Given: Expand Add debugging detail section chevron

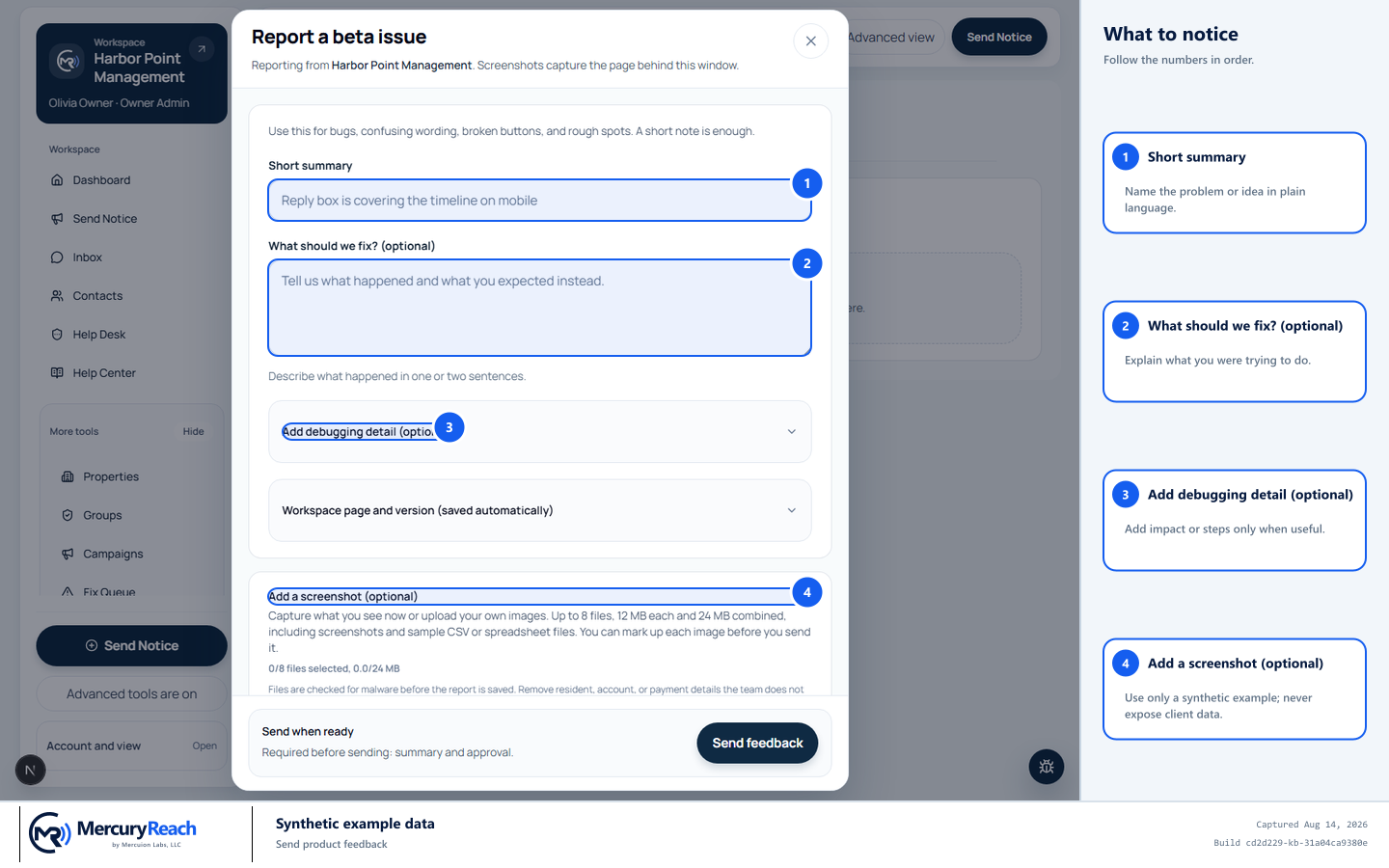Looking at the screenshot, I should pyautogui.click(x=791, y=431).
